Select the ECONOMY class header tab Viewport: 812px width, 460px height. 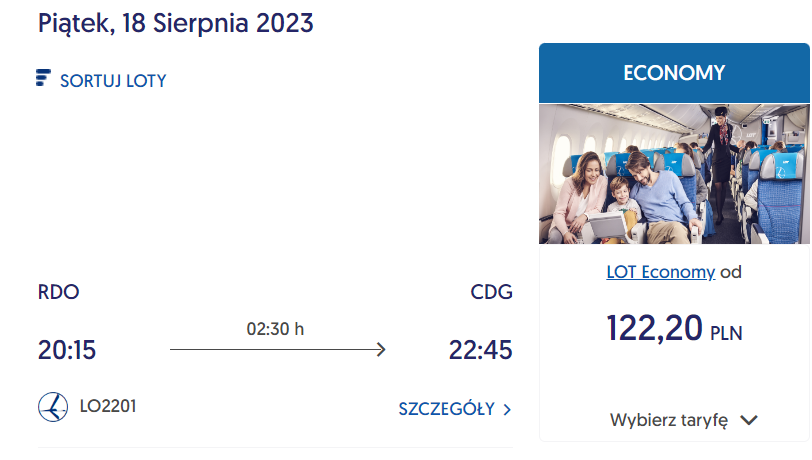click(674, 73)
